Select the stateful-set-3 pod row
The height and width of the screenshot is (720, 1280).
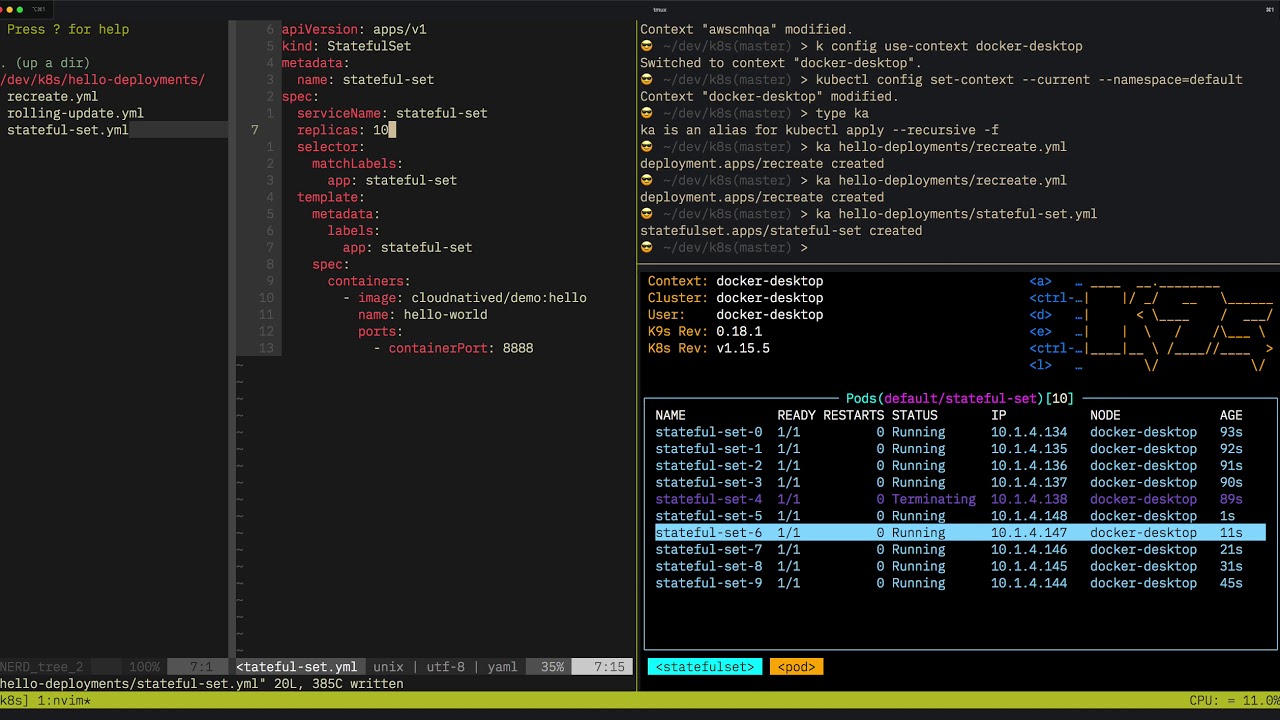960,482
